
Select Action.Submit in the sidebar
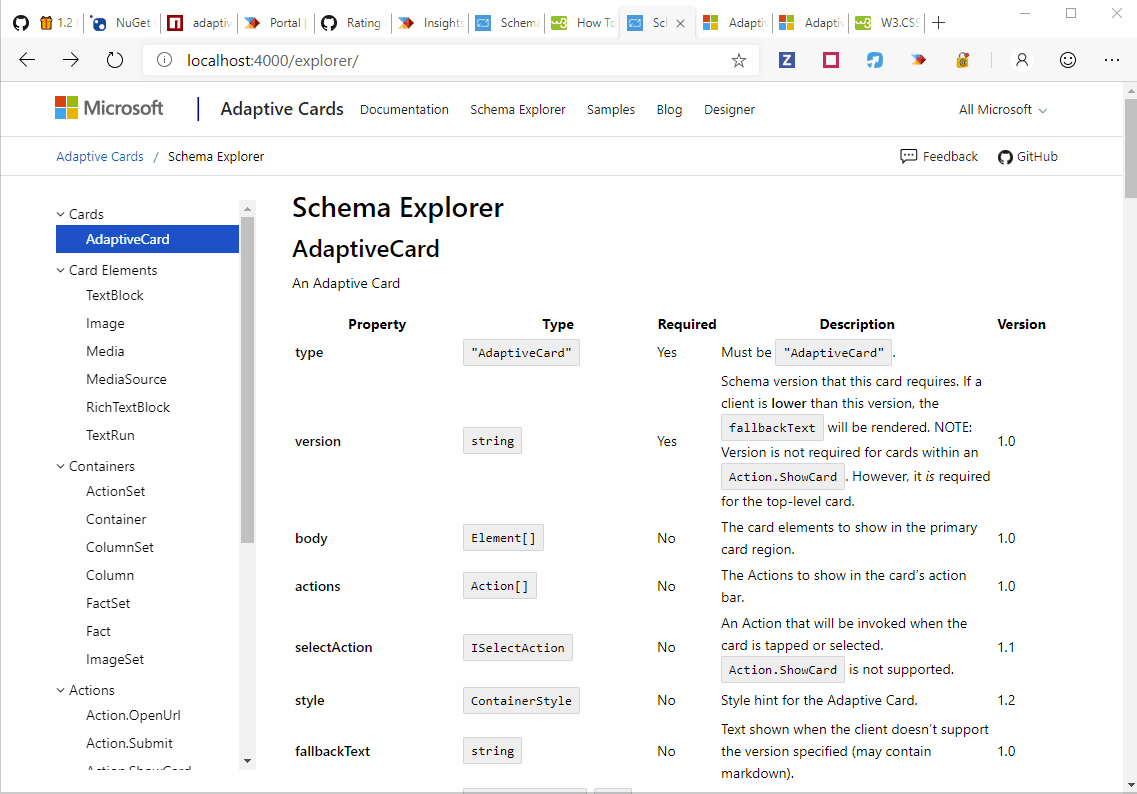tap(129, 743)
